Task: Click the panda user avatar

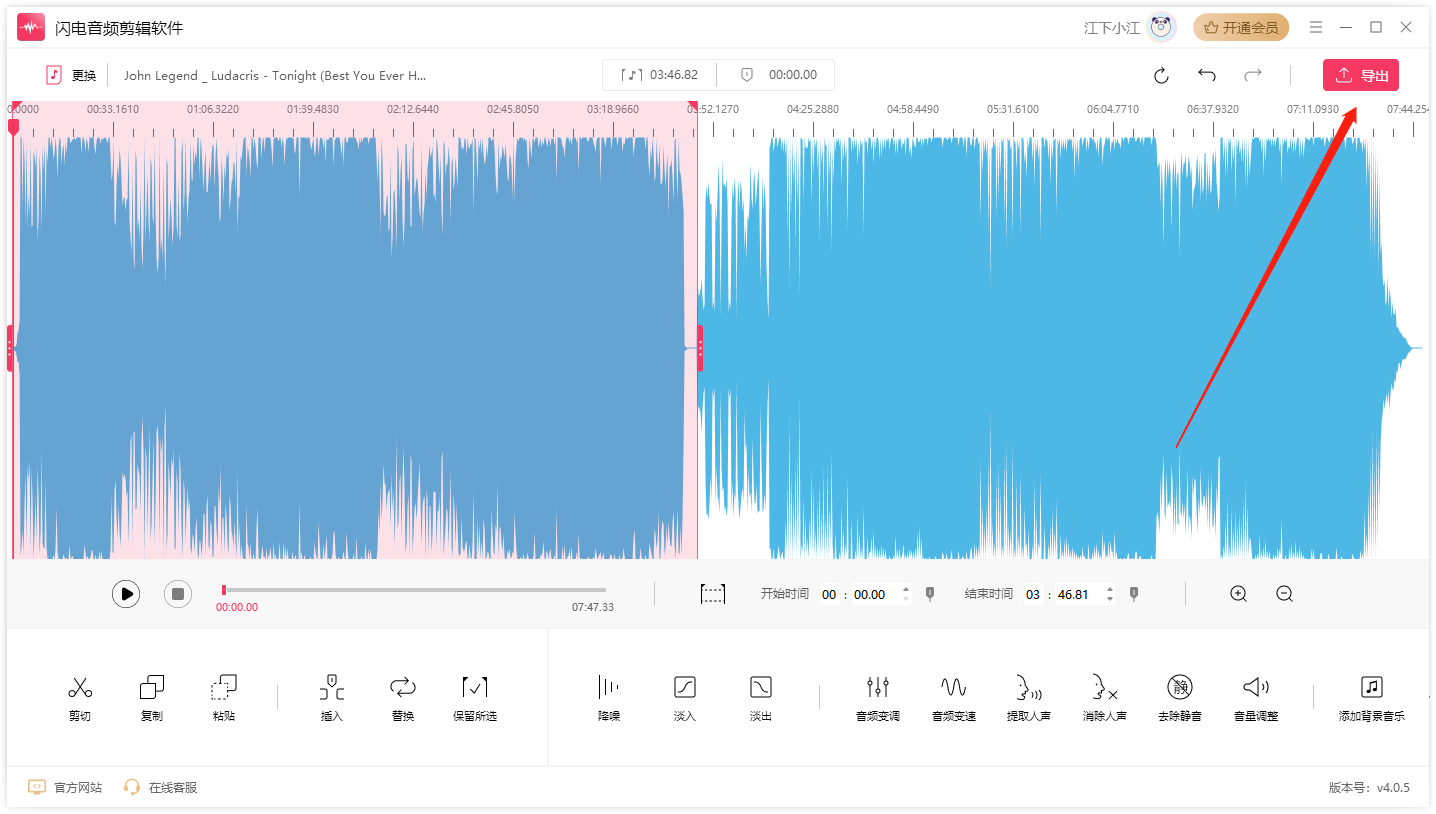Action: tap(1161, 27)
